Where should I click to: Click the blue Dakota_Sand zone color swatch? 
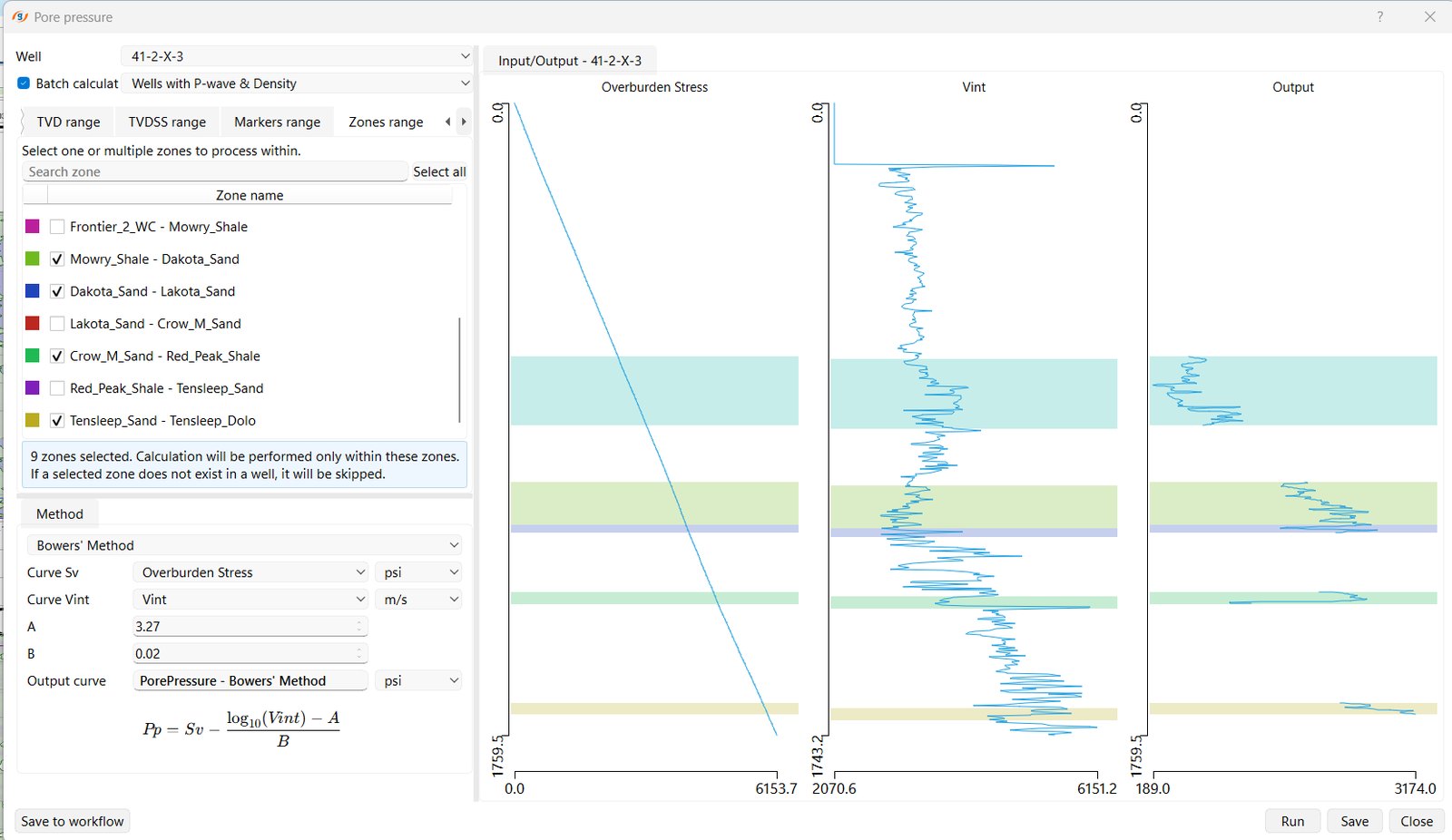[x=33, y=291]
